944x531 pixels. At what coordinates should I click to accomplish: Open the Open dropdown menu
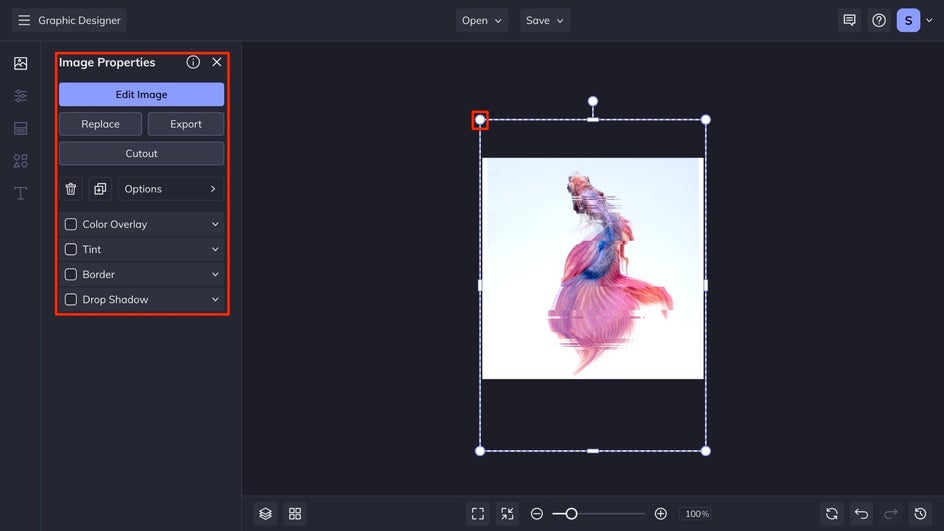(483, 20)
